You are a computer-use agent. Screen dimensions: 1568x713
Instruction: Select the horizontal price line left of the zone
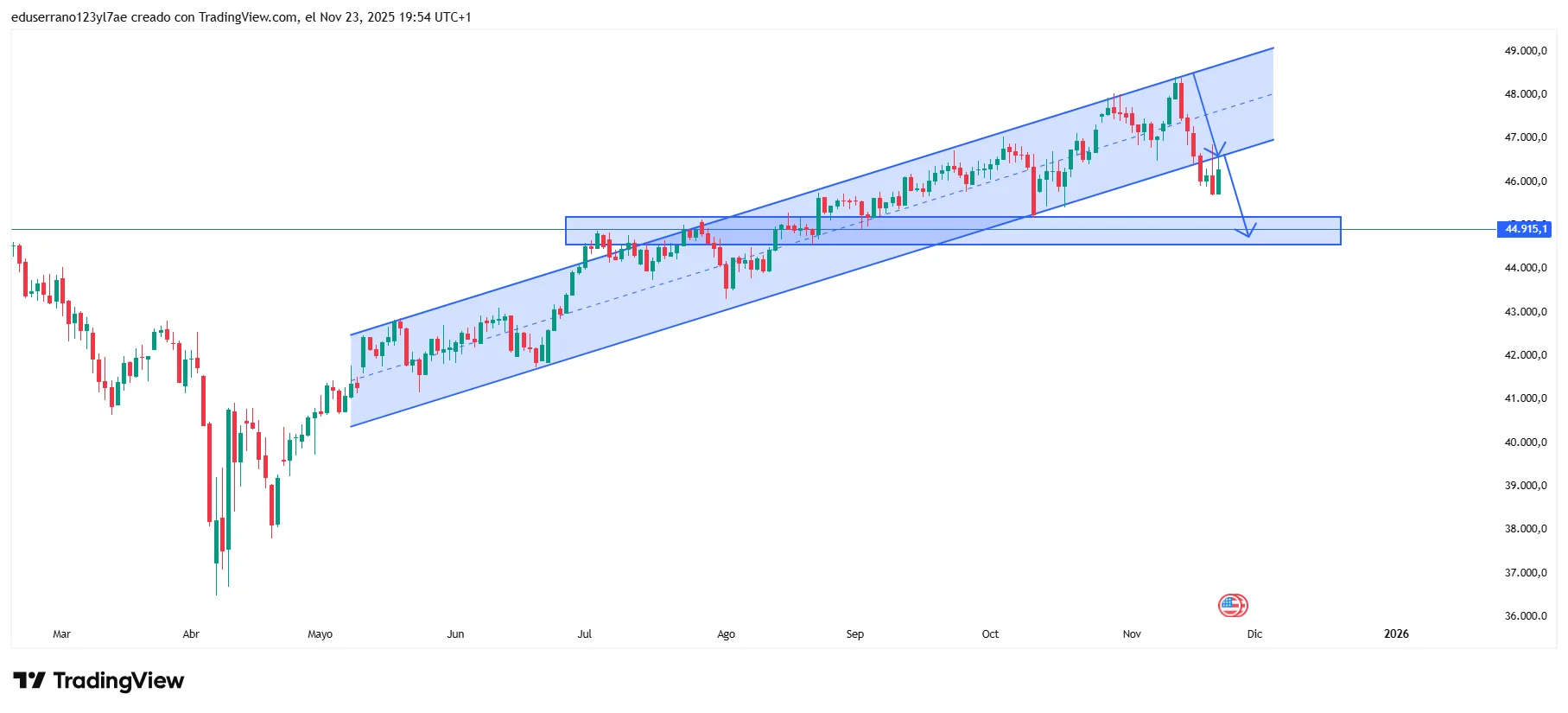pyautogui.click(x=259, y=230)
